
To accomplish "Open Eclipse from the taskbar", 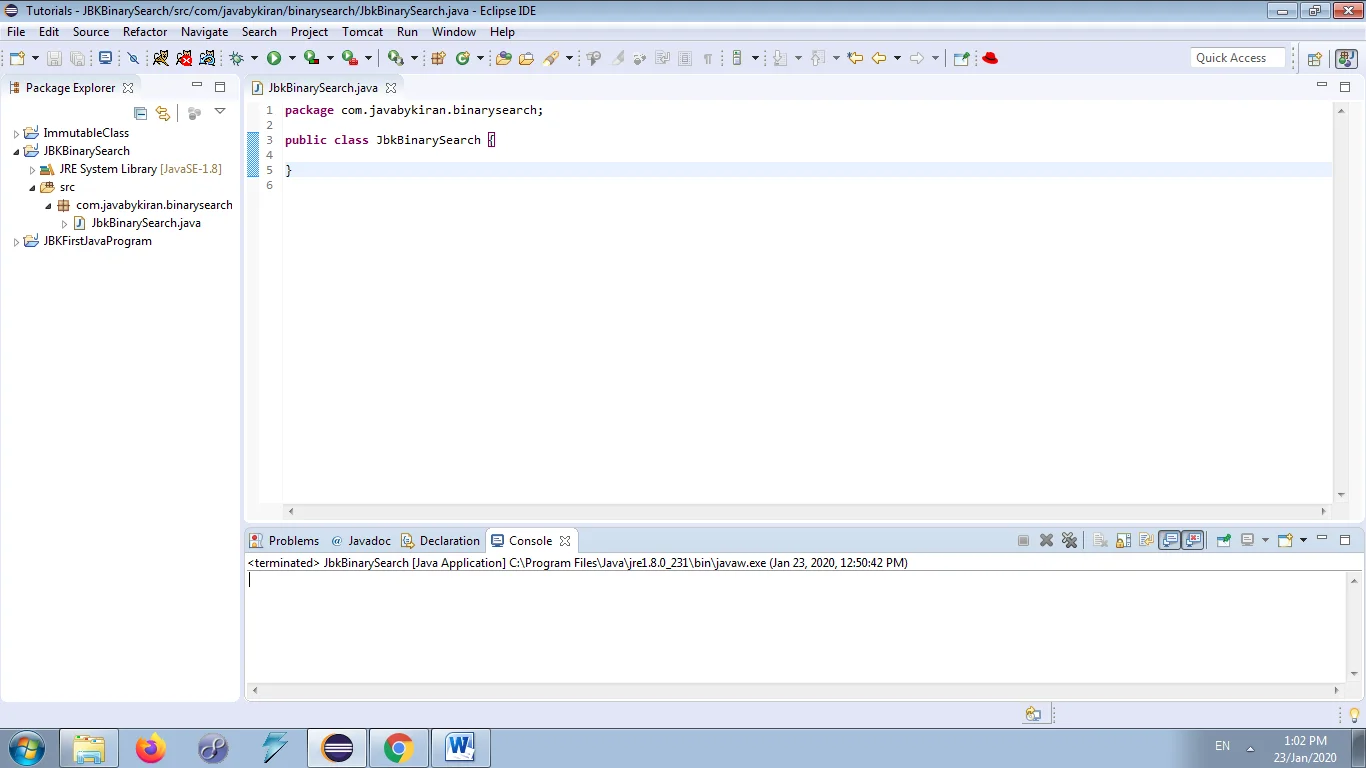I will tap(337, 747).
